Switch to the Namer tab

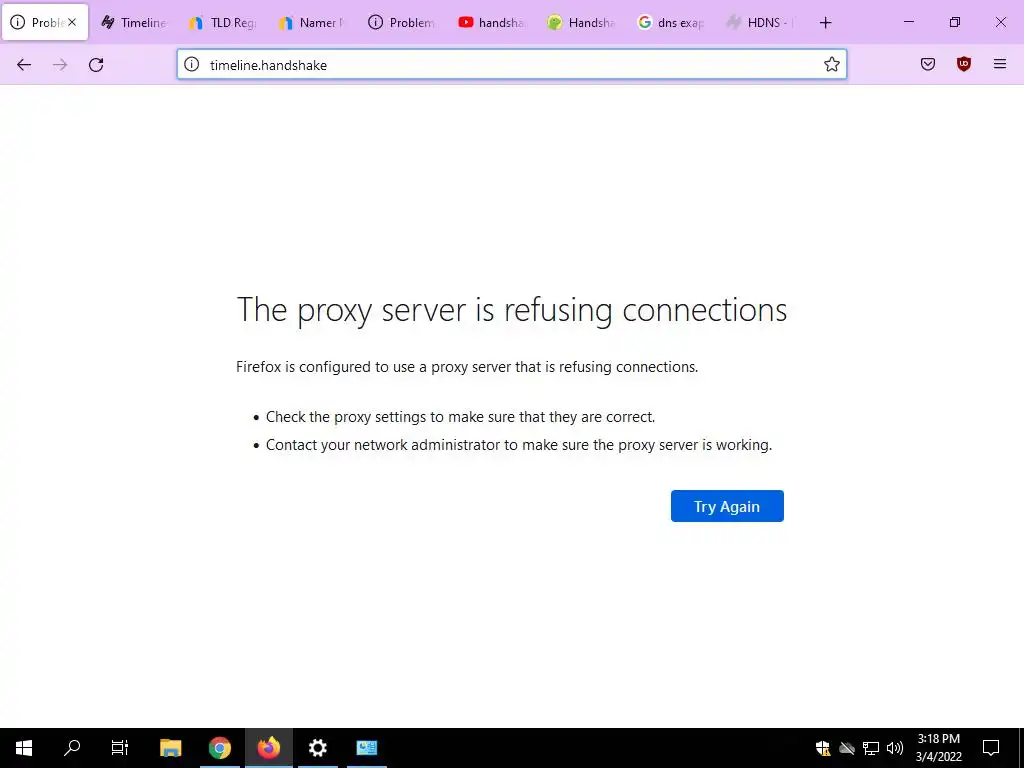[313, 23]
